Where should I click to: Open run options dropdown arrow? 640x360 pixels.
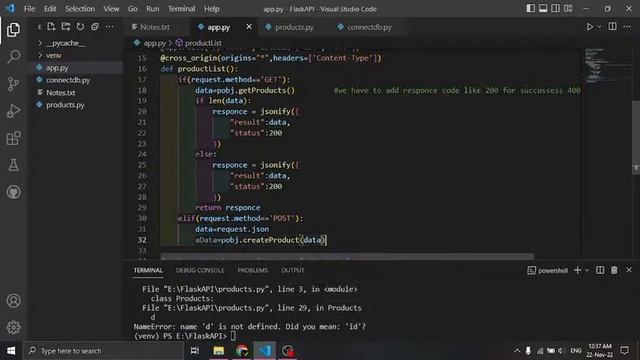point(599,27)
